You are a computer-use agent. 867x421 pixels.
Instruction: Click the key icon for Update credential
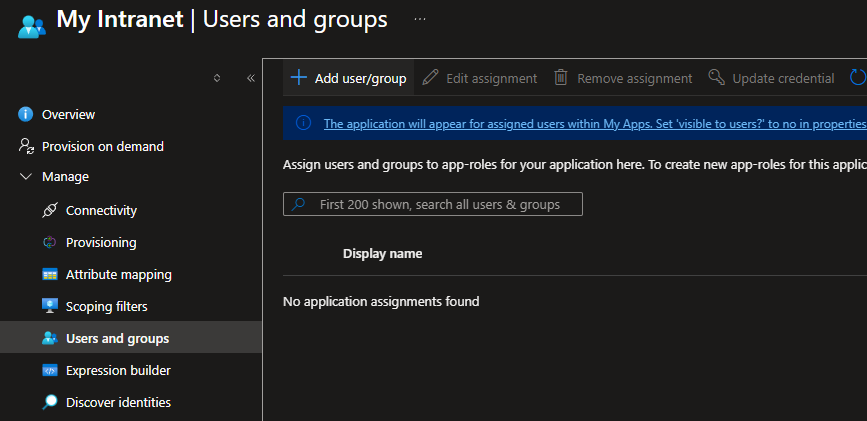click(717, 77)
